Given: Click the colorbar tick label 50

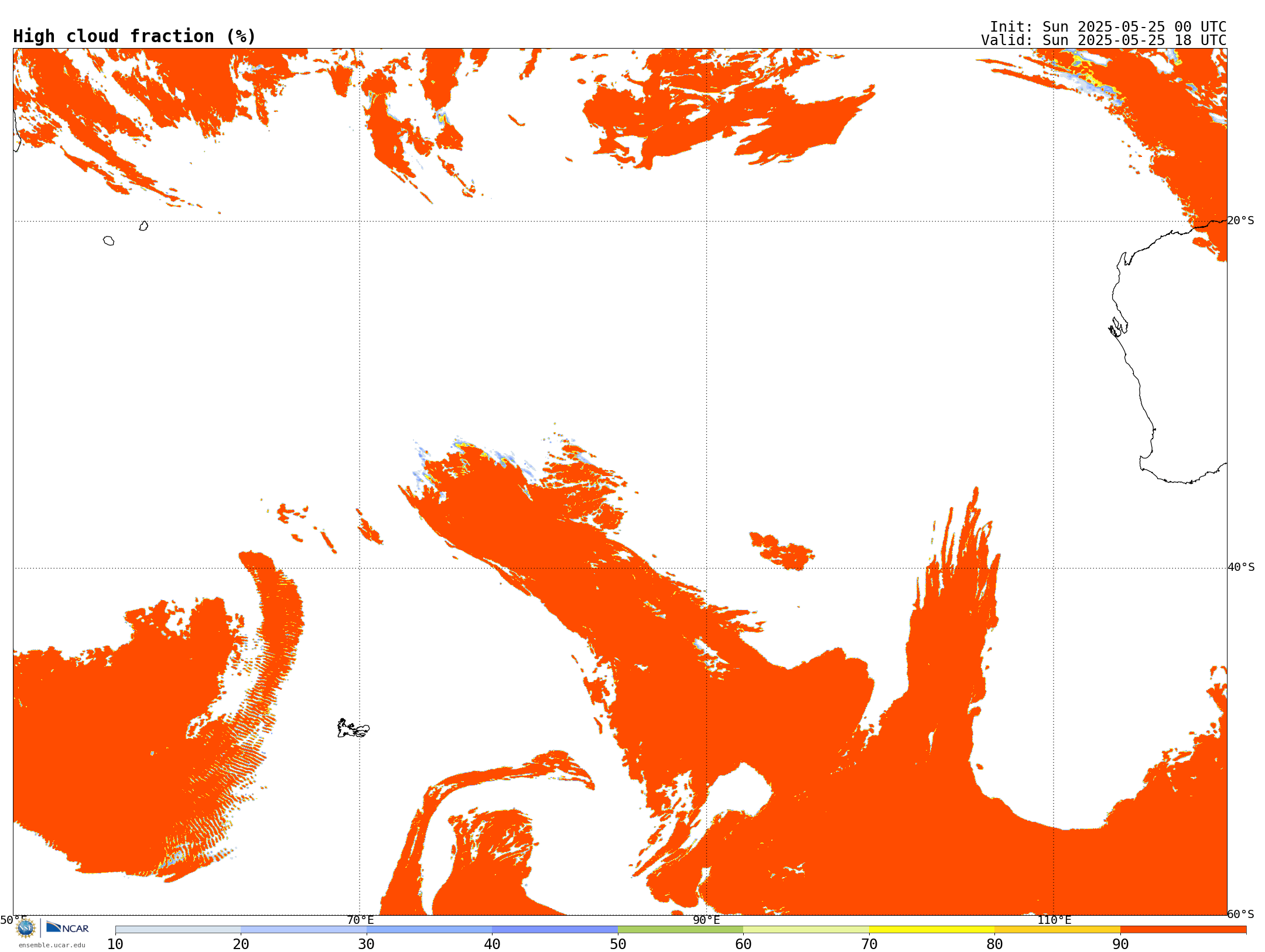Looking at the screenshot, I should 618,944.
